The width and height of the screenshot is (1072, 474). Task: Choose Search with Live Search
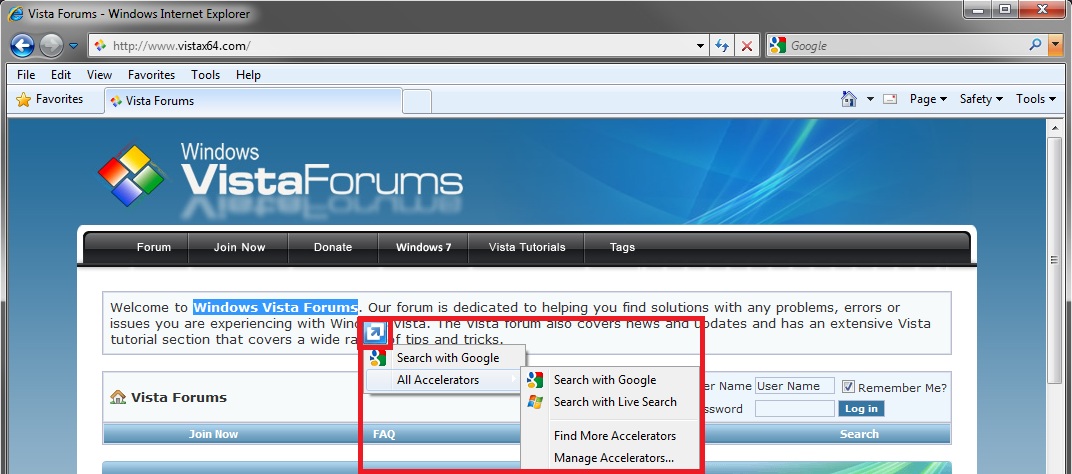610,401
